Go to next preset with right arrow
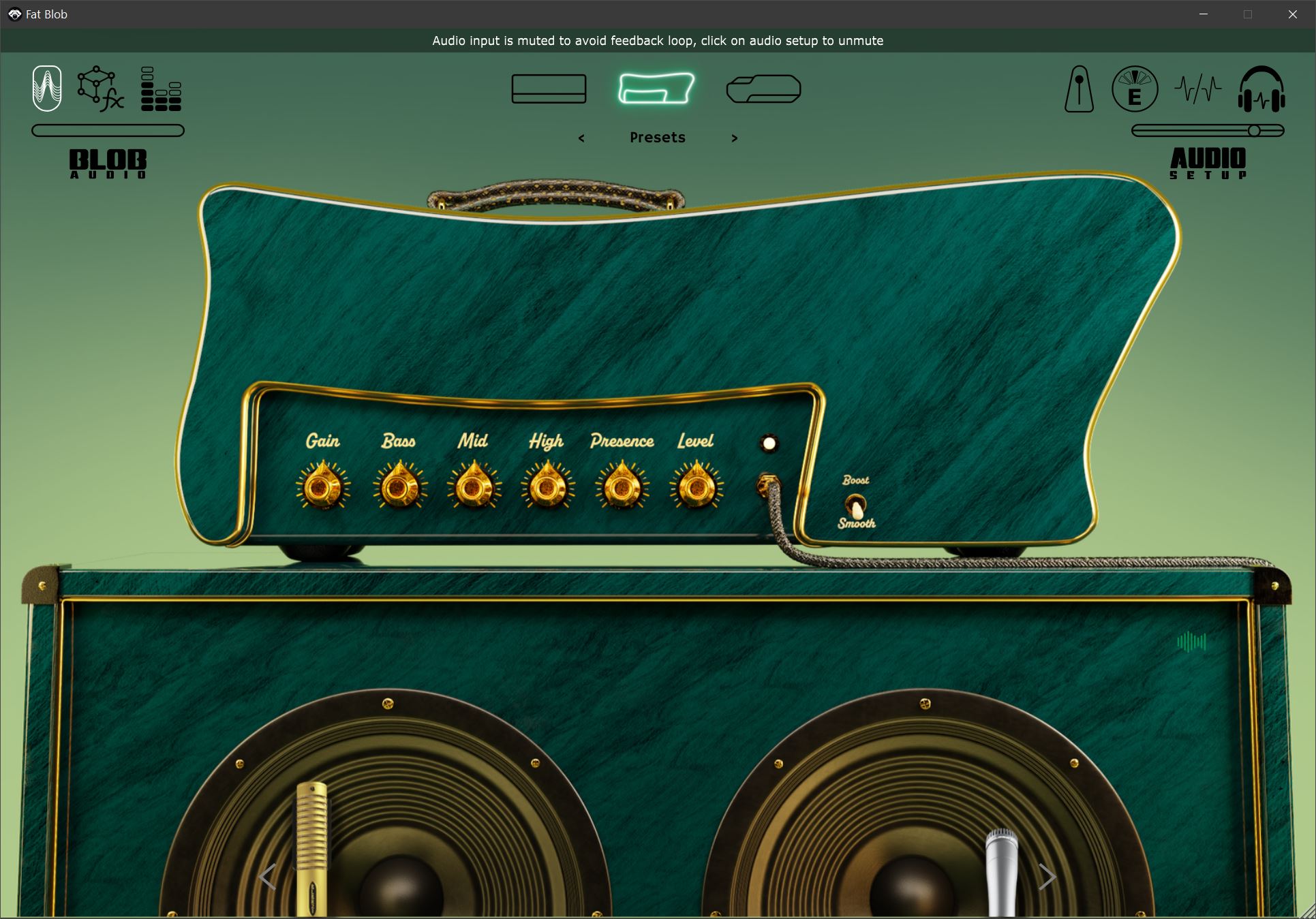The width and height of the screenshot is (1316, 919). [734, 138]
